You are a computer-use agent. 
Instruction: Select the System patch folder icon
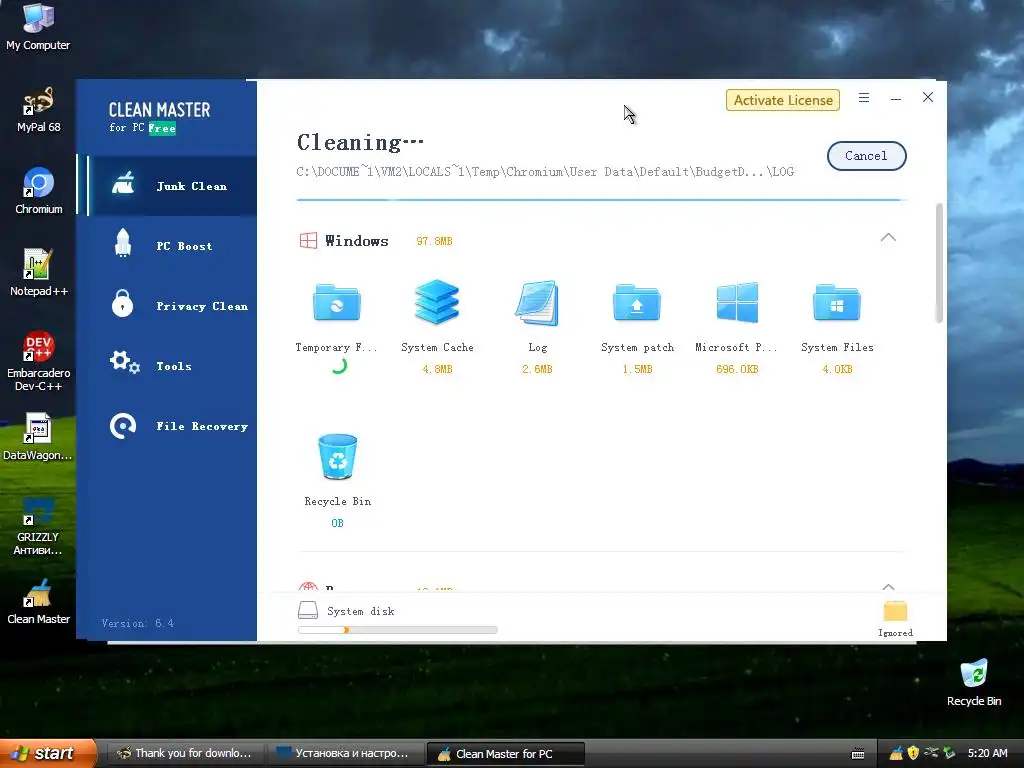tap(637, 302)
